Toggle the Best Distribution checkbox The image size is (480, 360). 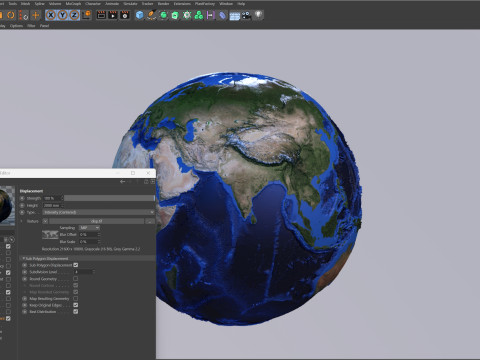pyautogui.click(x=76, y=312)
